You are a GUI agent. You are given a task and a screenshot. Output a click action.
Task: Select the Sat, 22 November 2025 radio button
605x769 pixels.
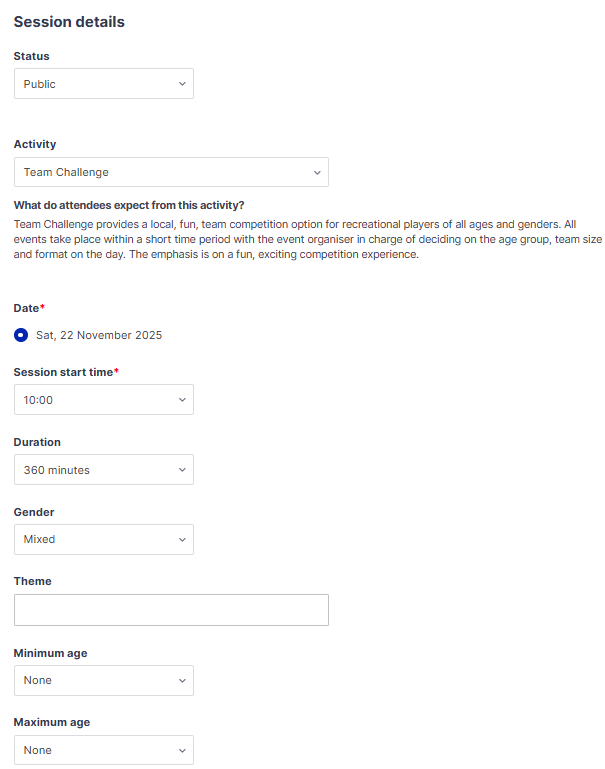coord(21,335)
